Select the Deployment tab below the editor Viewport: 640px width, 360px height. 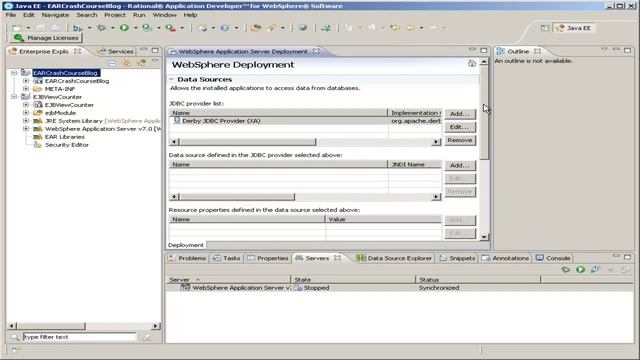[x=186, y=245]
